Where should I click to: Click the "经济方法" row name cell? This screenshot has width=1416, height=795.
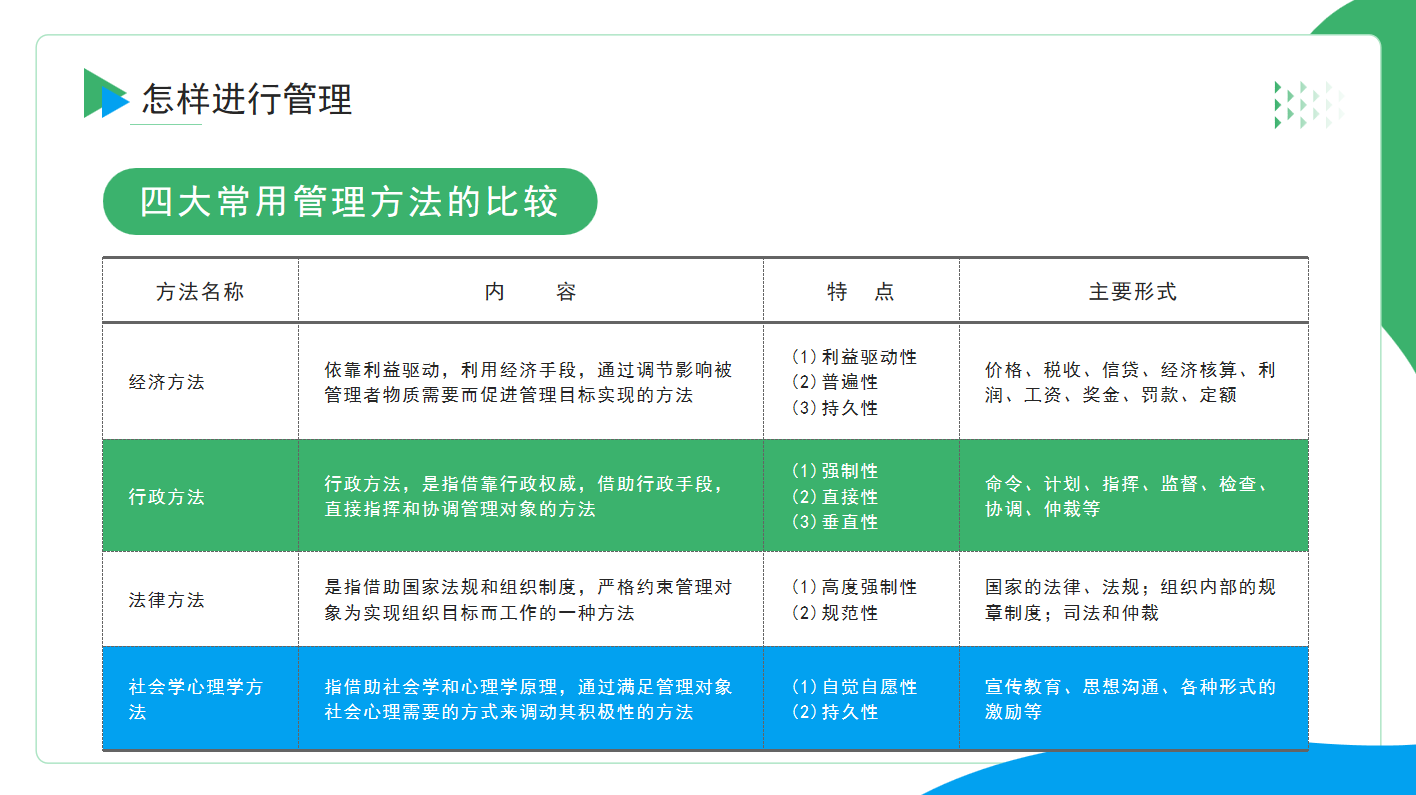(167, 382)
